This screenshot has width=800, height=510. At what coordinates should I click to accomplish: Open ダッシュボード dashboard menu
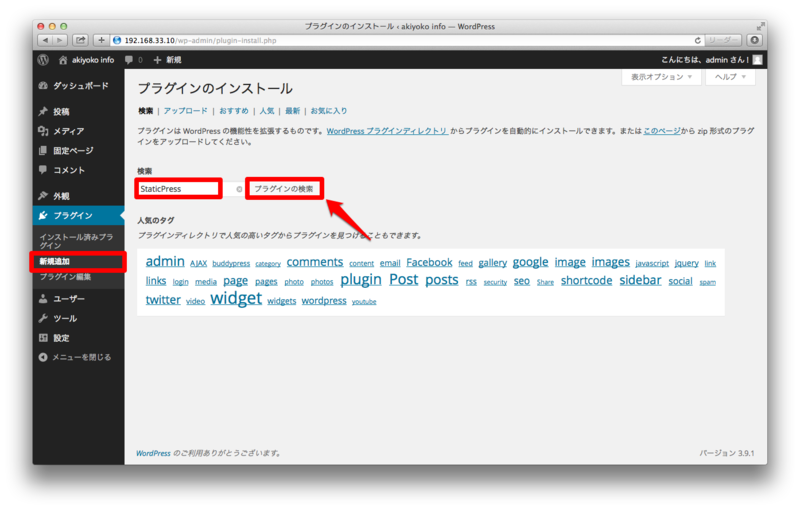(79, 86)
